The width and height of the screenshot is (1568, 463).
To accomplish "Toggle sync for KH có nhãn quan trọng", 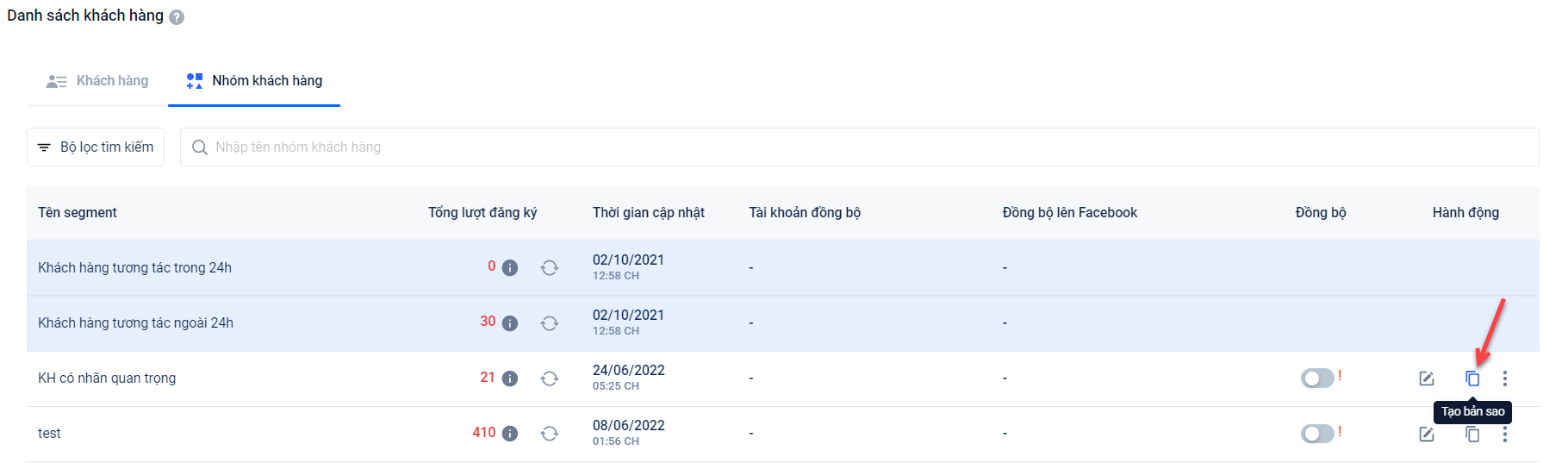I will point(1317,379).
